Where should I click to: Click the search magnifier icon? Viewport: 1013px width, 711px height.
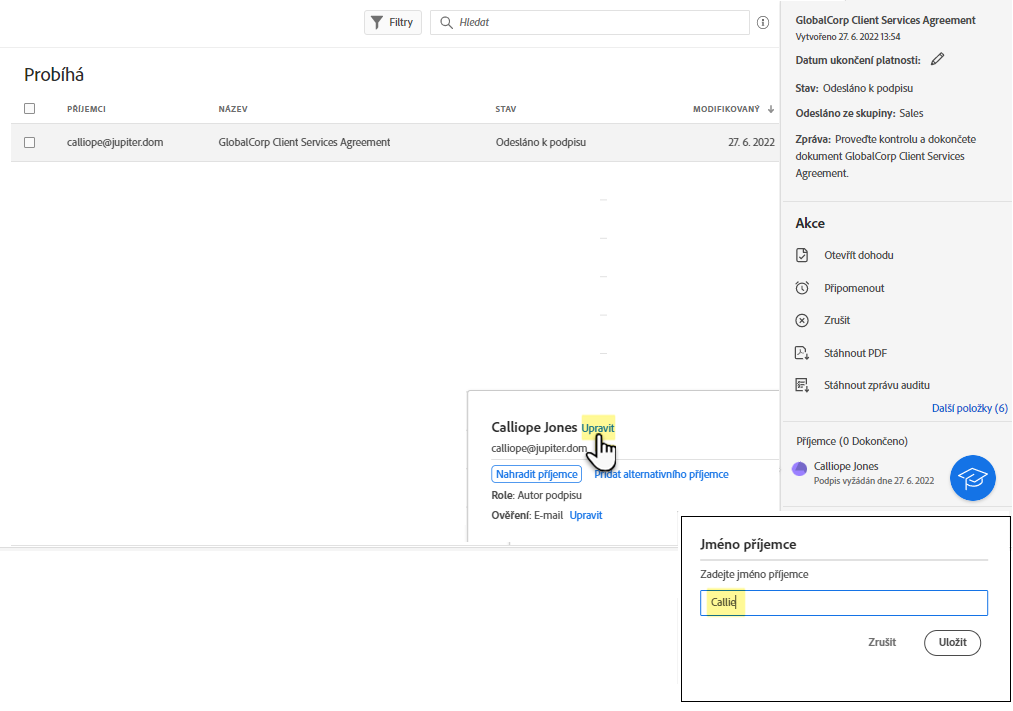click(x=446, y=22)
